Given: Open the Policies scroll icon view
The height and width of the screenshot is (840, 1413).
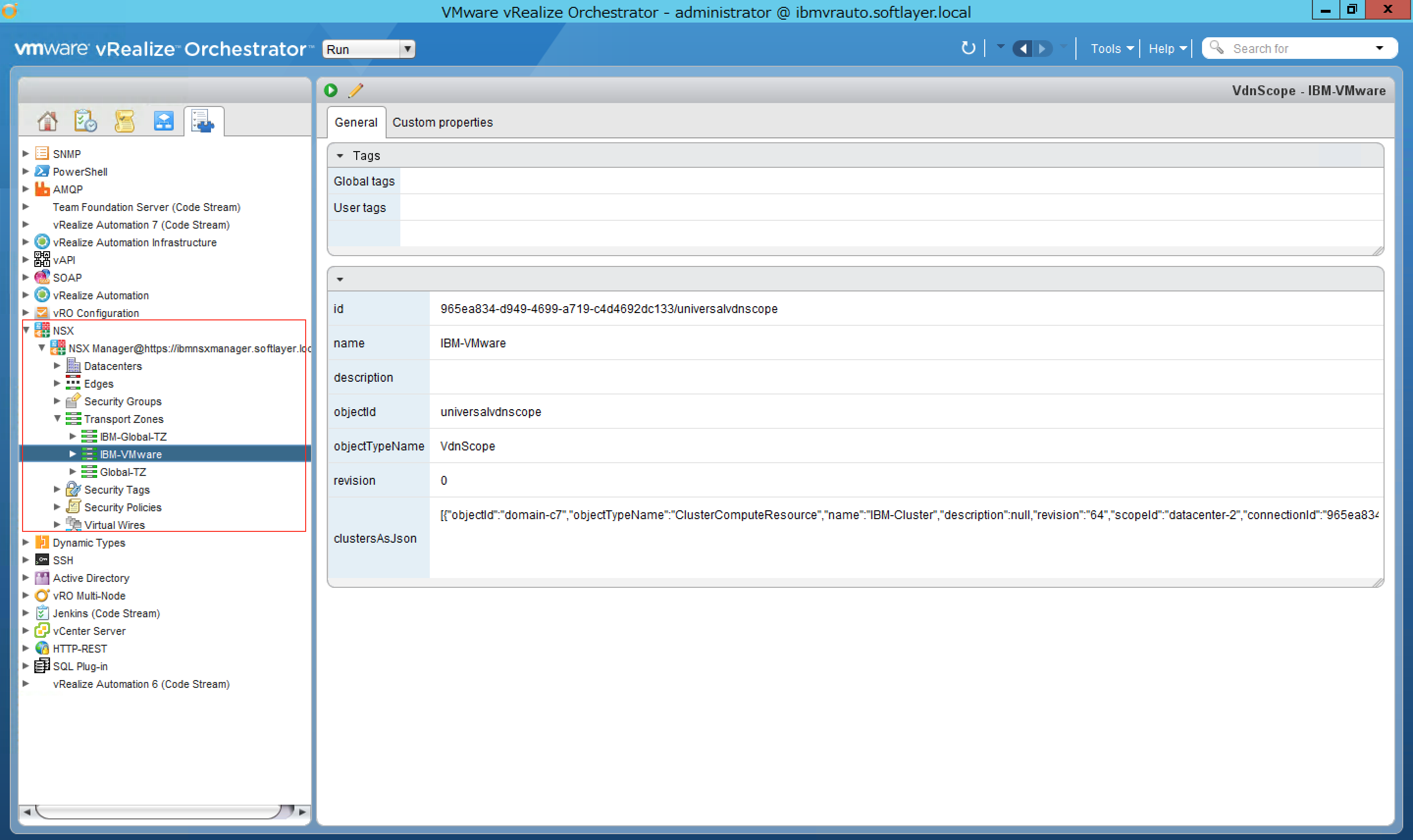Looking at the screenshot, I should pos(125,121).
